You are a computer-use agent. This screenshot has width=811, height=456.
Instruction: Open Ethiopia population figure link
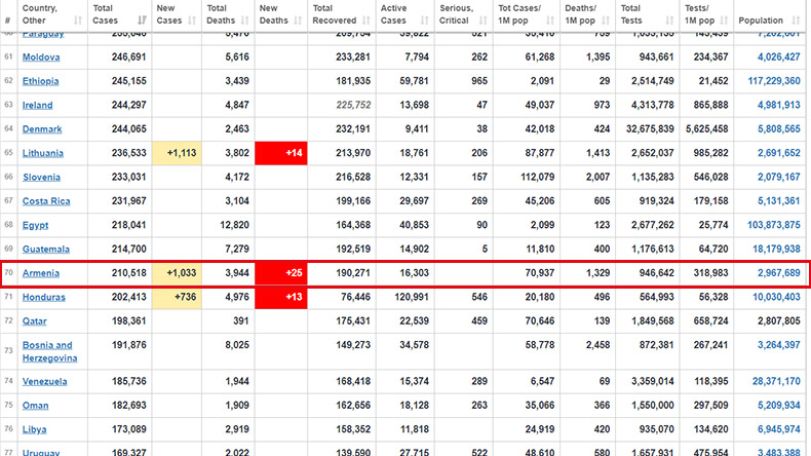[x=774, y=81]
